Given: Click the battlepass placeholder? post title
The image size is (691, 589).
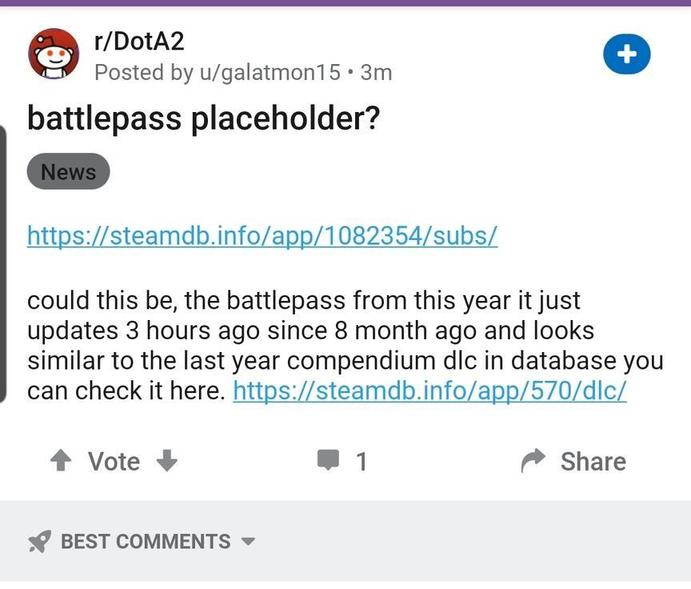Looking at the screenshot, I should [x=203, y=119].
